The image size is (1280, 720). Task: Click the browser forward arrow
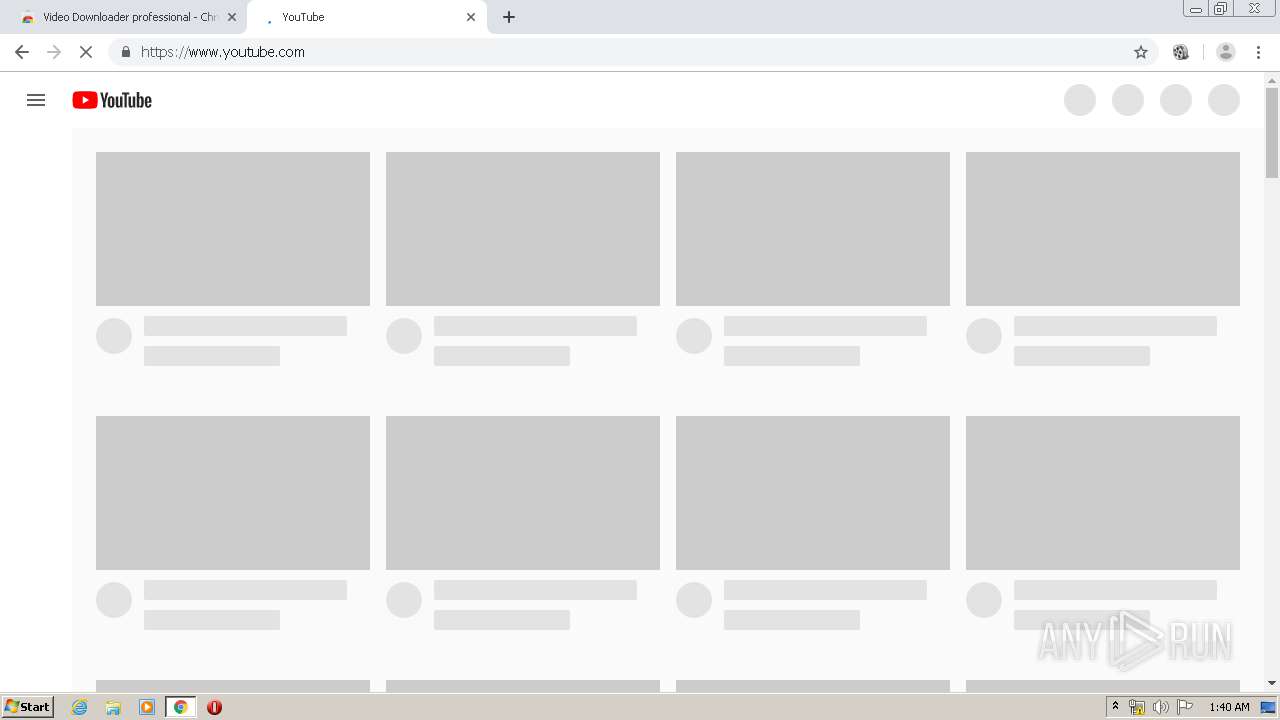[54, 52]
